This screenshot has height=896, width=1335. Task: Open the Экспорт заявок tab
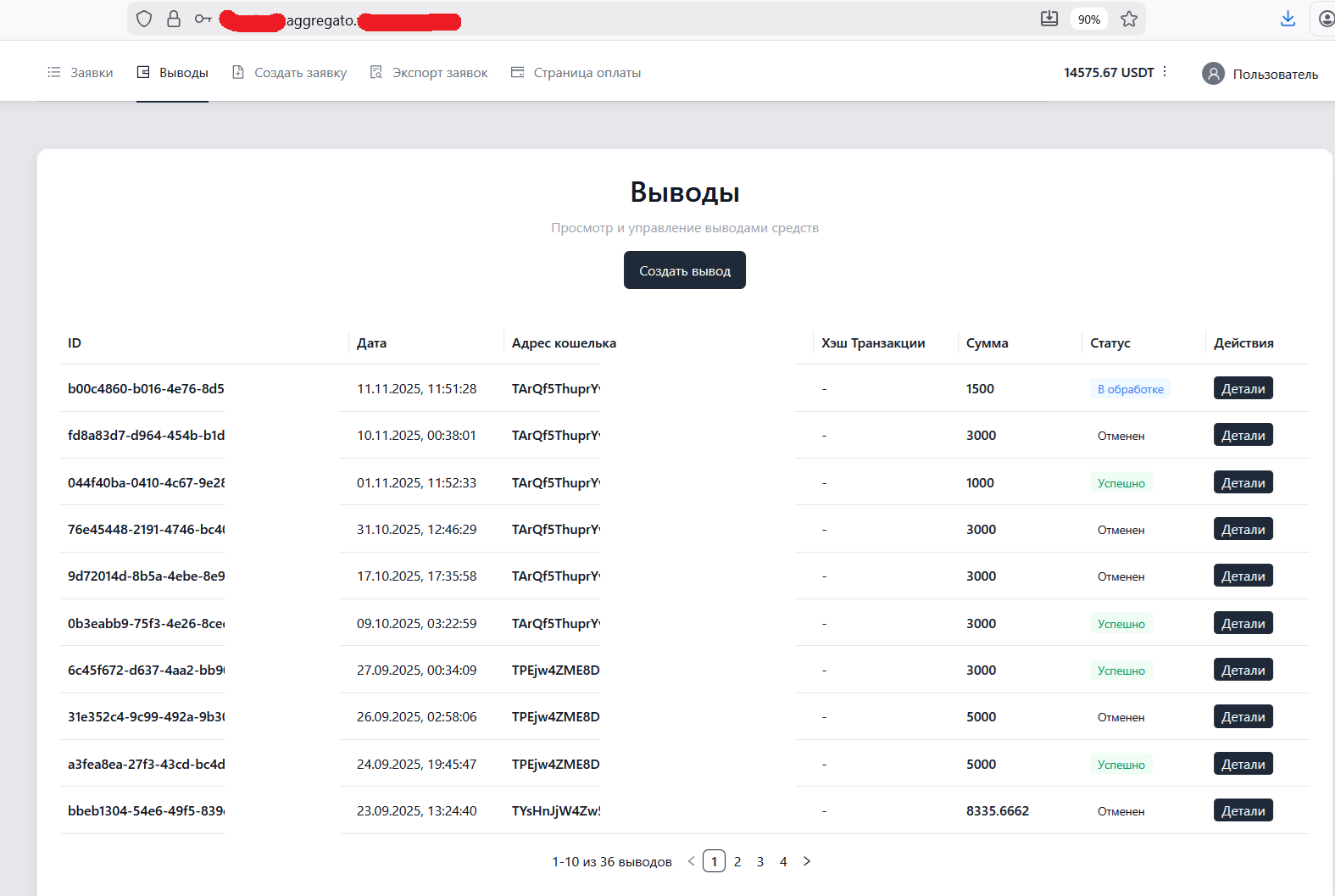[x=429, y=73]
